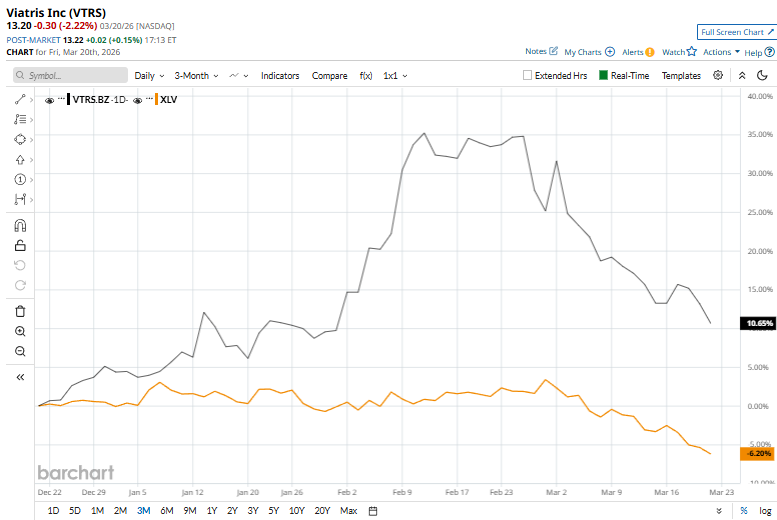Viewport: 777px width, 520px height.
Task: Open the 3-Month period dropdown
Action: pyautogui.click(x=196, y=76)
